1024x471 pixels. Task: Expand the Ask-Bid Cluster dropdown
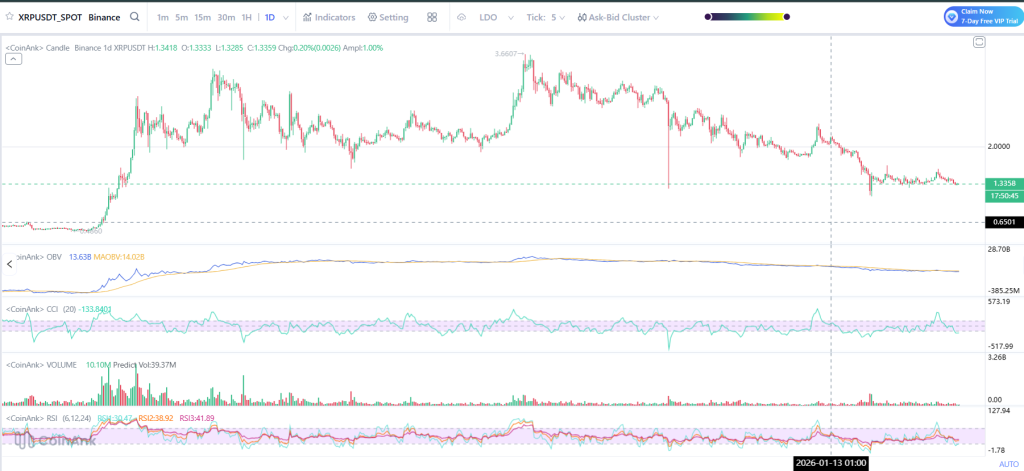[x=626, y=17]
